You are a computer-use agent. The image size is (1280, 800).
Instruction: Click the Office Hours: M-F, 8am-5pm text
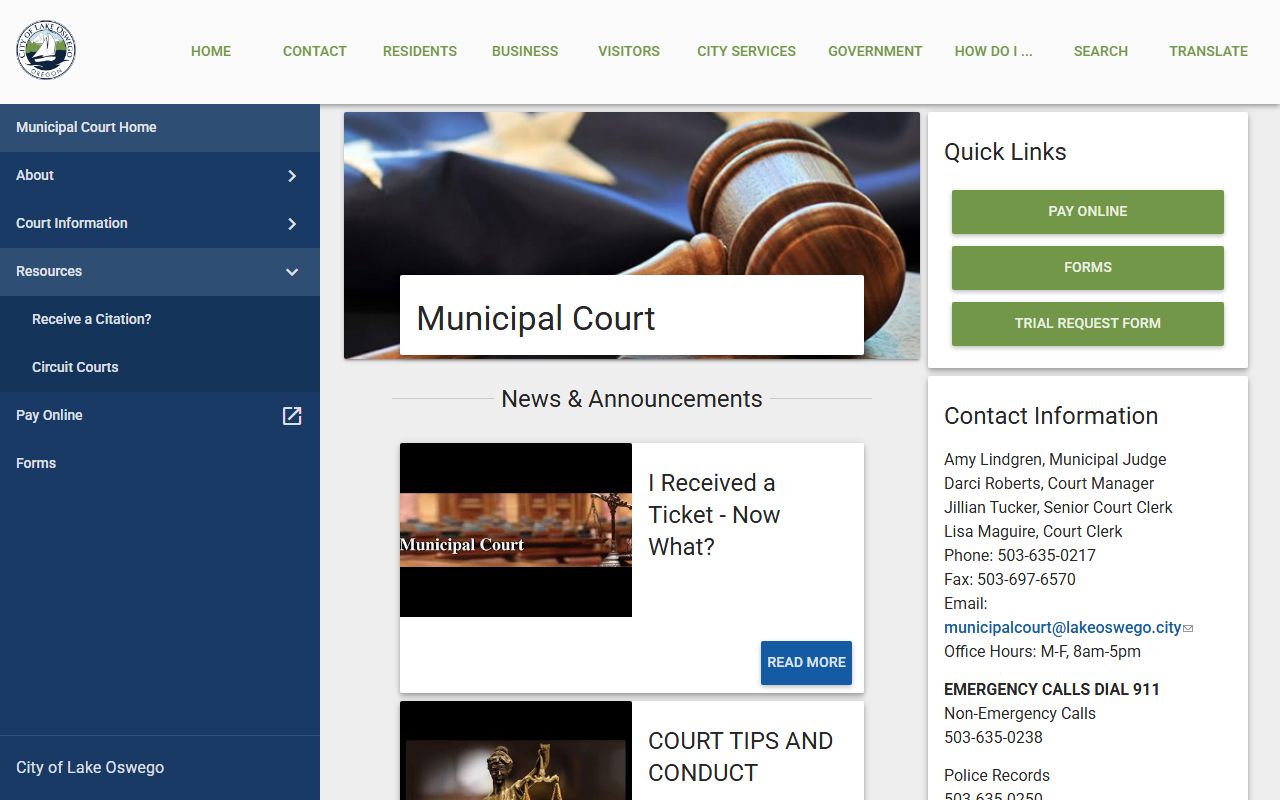1042,652
